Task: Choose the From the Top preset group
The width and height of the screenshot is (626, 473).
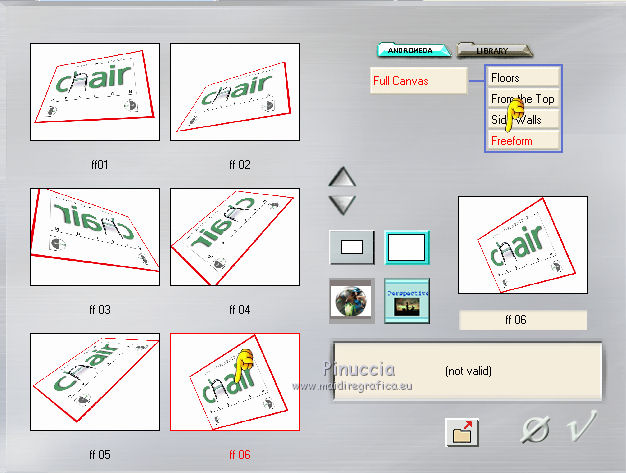Action: pyautogui.click(x=523, y=99)
